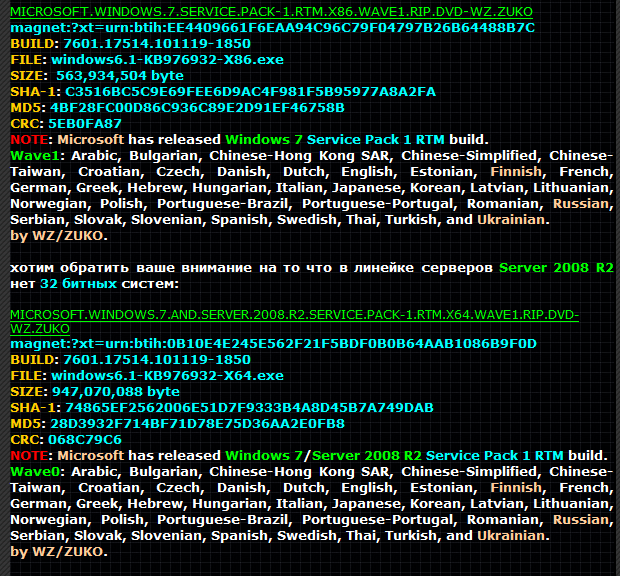Select file name windows6.1-KB976932-X64.exe

point(167,376)
